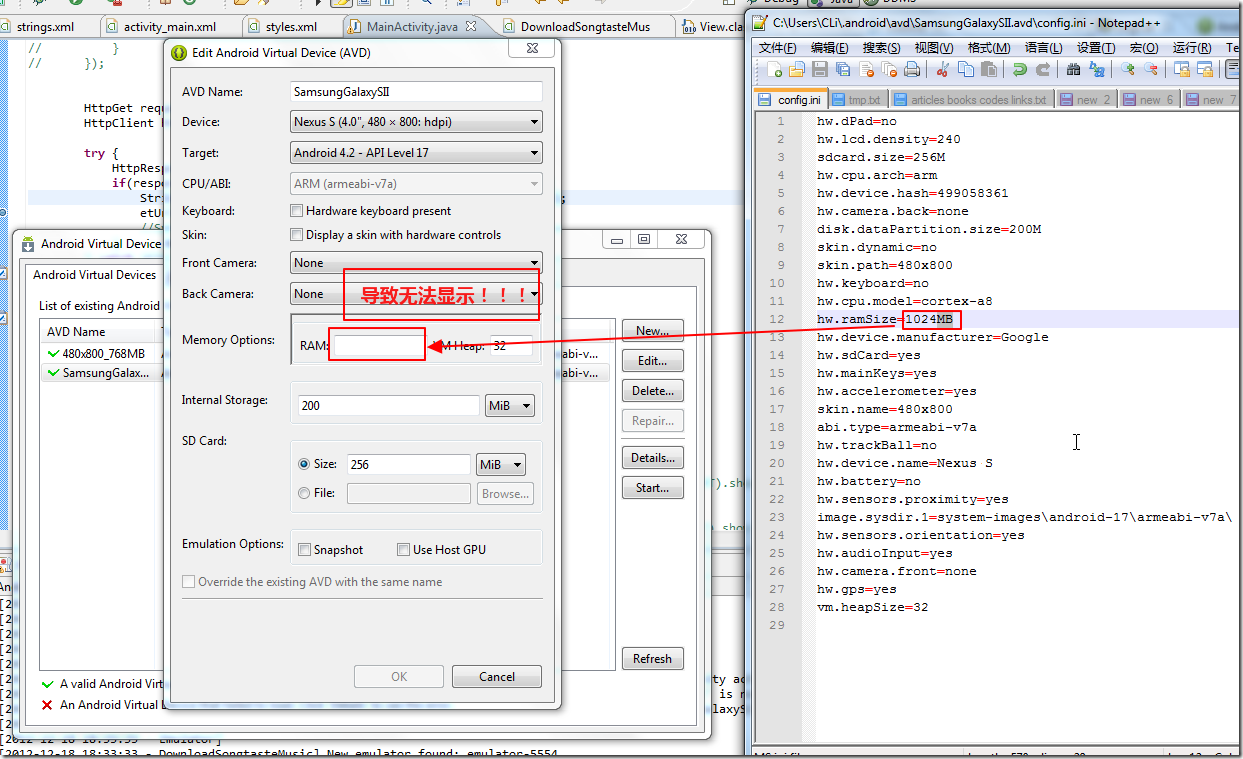
Task: Click the Start... button in AVD Manager
Action: point(652,488)
